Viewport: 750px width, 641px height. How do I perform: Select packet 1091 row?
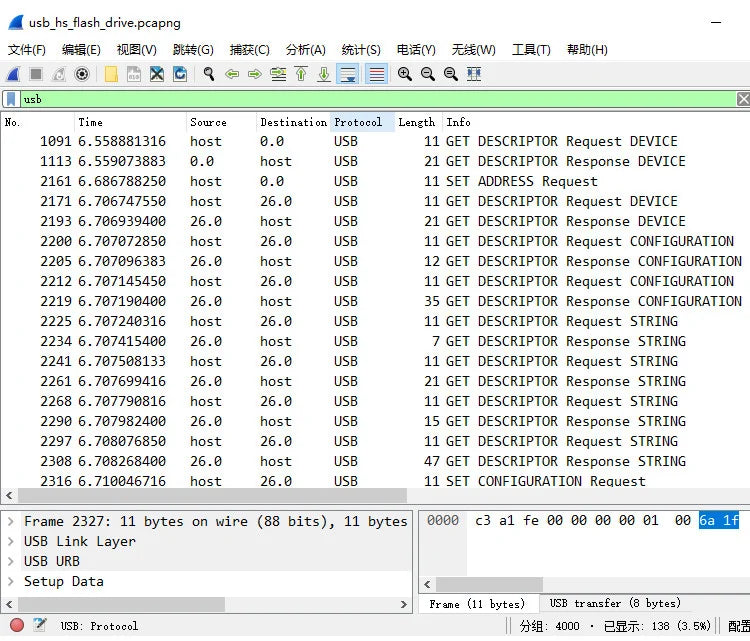pyautogui.click(x=375, y=142)
